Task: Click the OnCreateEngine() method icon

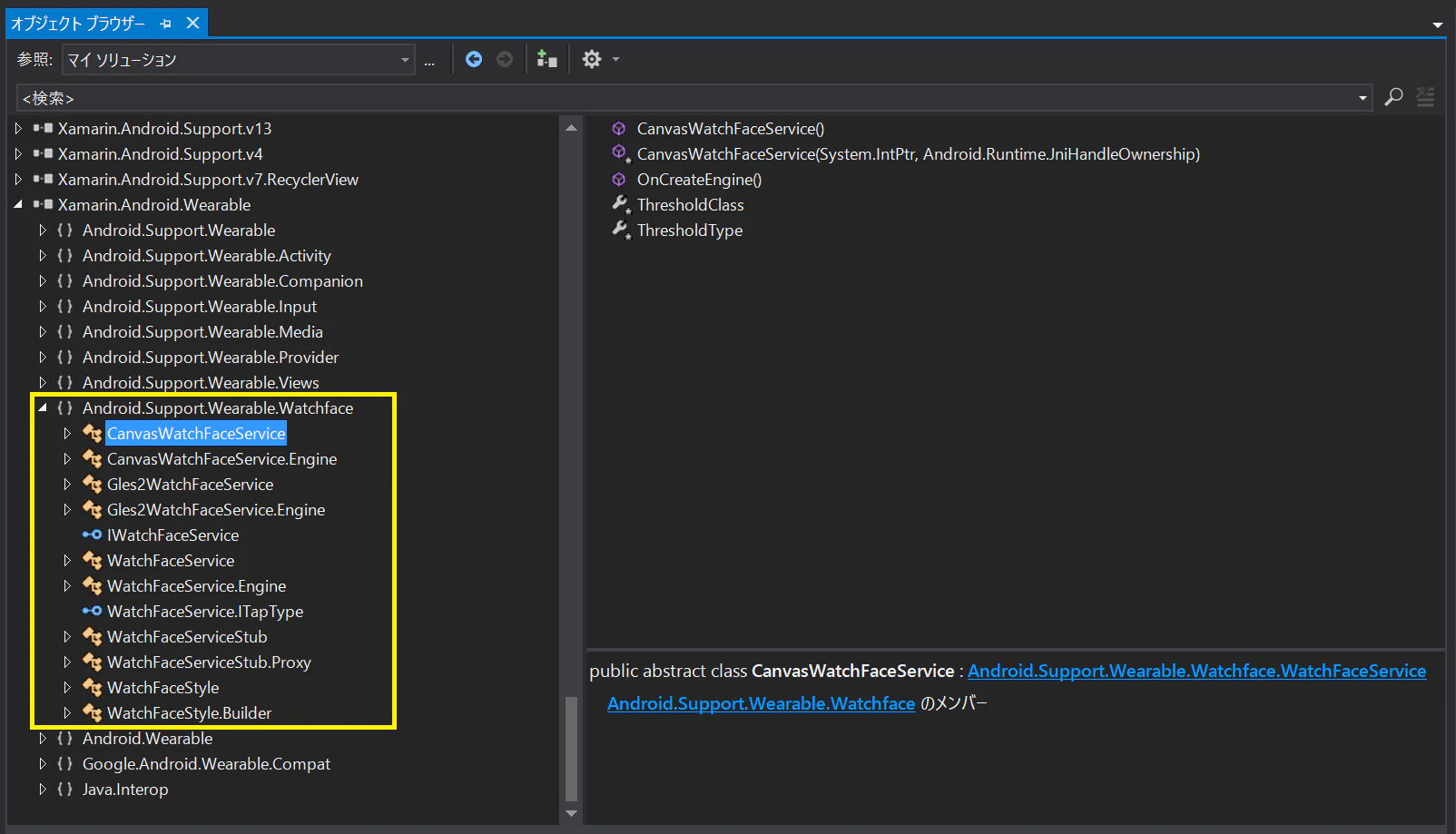Action: (x=619, y=180)
